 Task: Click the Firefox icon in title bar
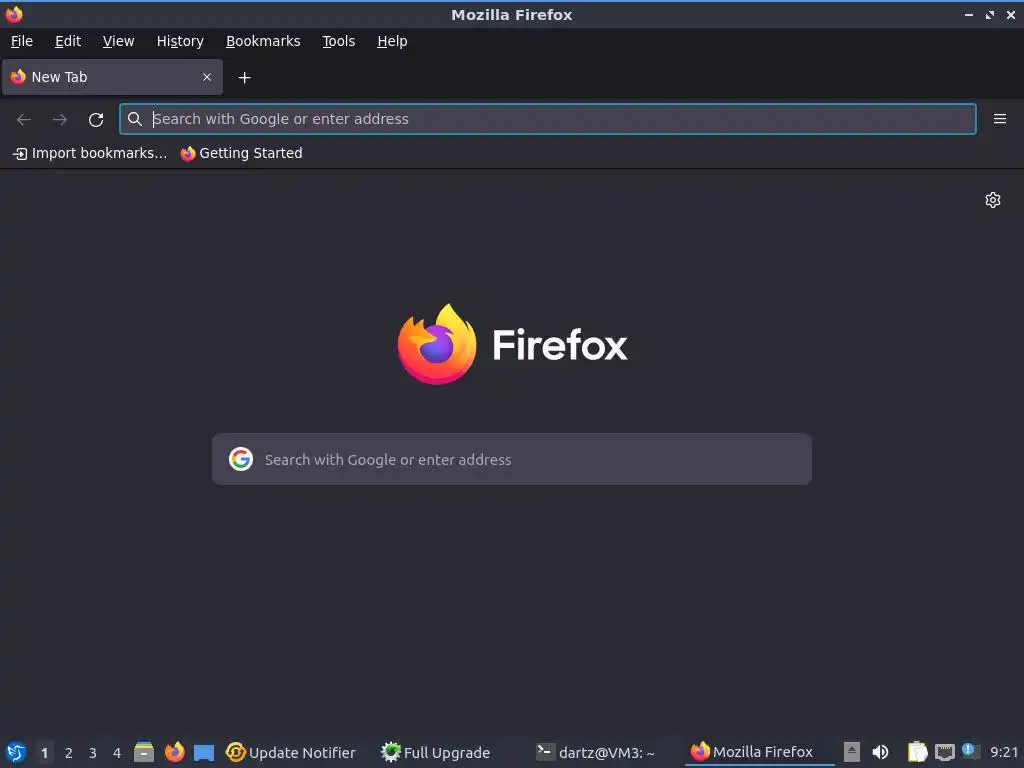click(14, 14)
